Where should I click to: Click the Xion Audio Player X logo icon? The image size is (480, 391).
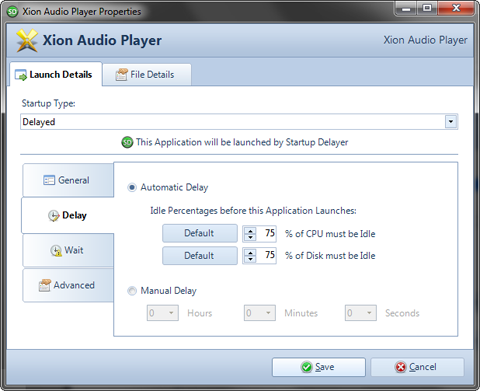coord(27,40)
